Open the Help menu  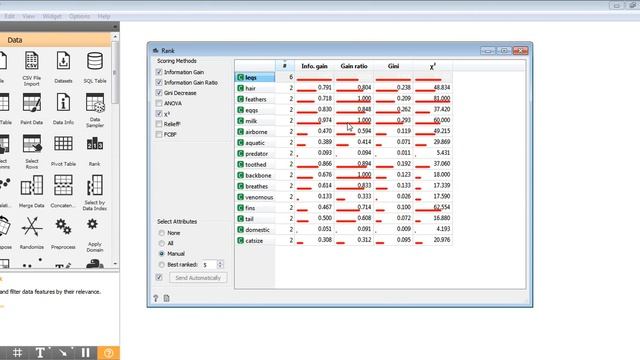point(104,16)
